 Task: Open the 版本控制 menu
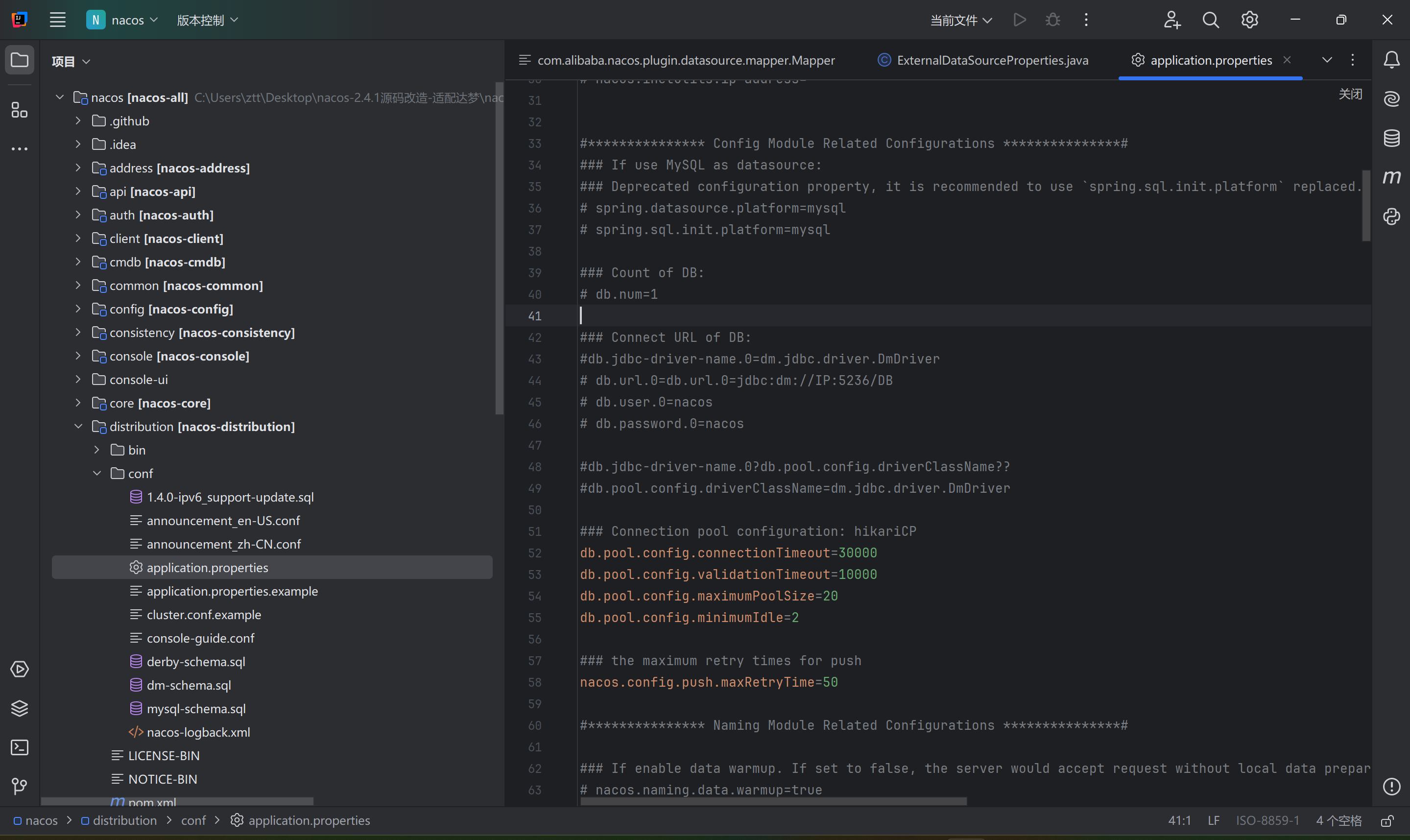click(x=207, y=21)
